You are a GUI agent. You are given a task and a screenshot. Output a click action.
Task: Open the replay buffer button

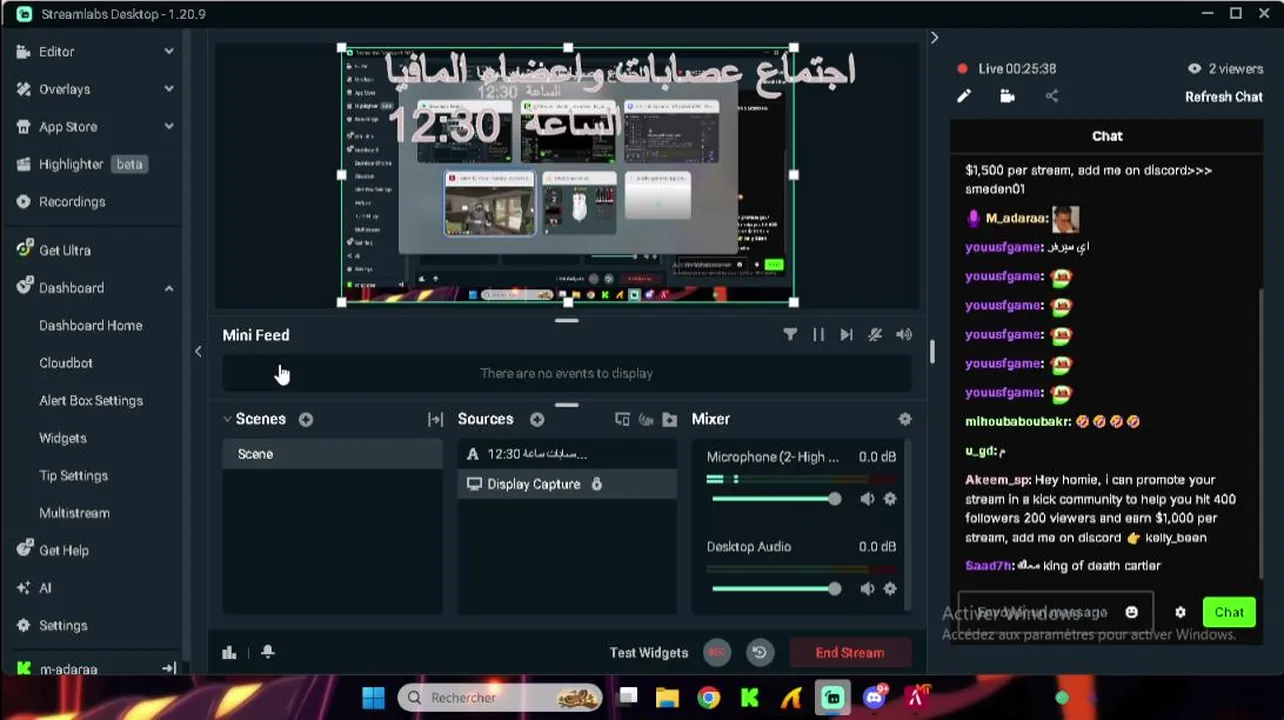pyautogui.click(x=759, y=653)
